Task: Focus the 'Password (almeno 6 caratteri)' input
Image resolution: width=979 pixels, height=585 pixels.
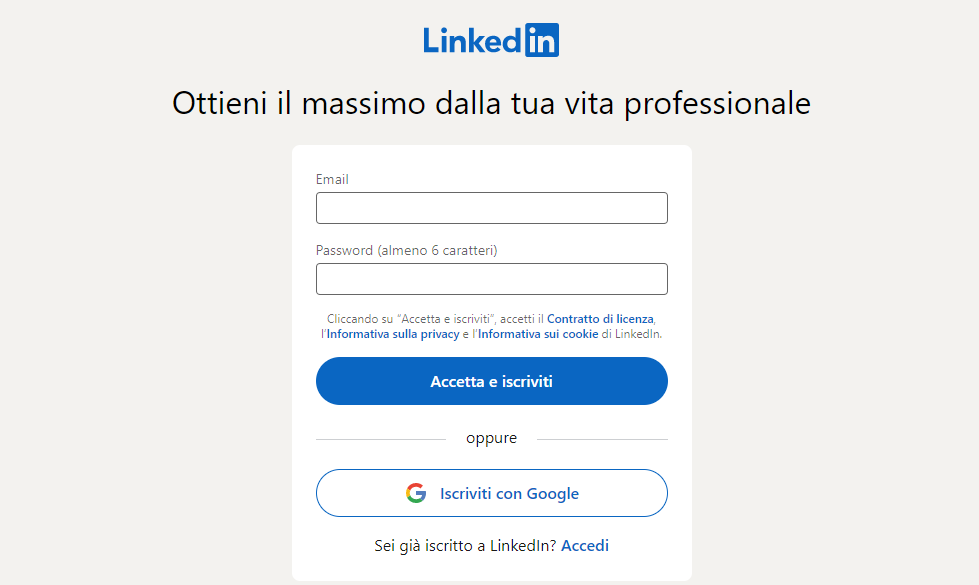Action: [x=491, y=278]
